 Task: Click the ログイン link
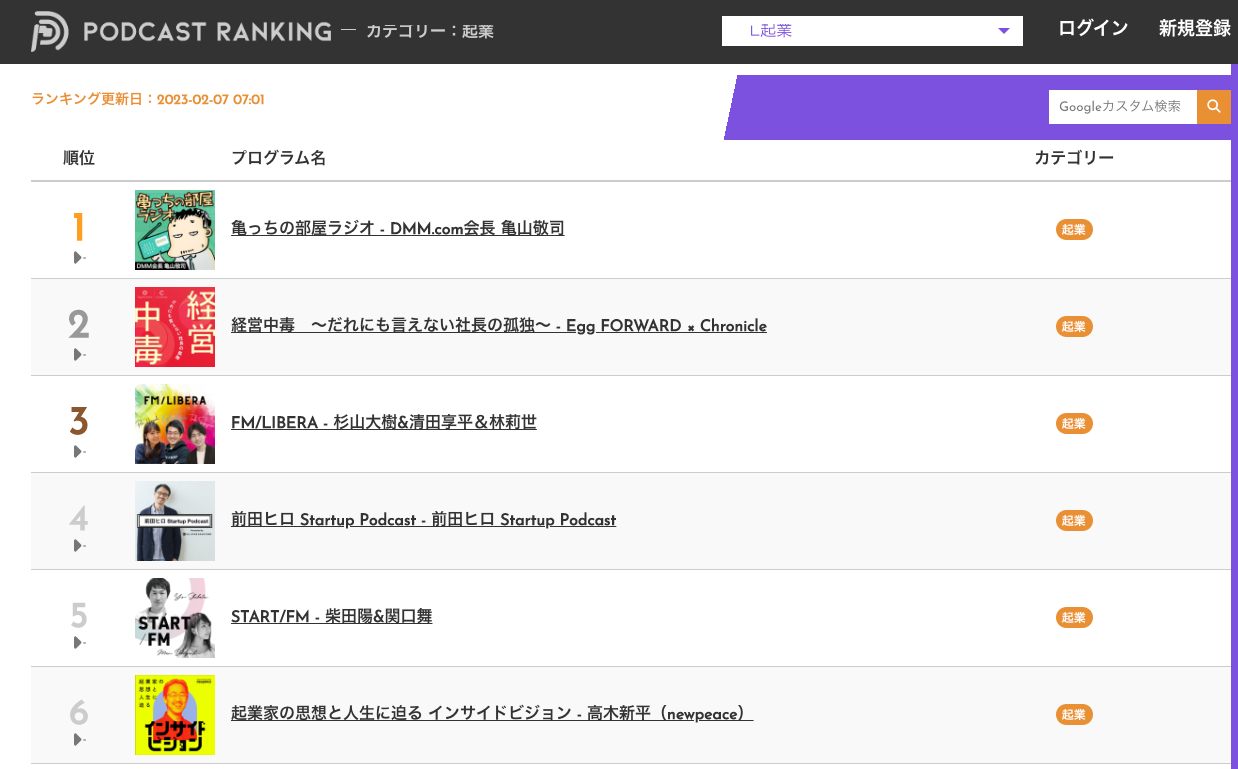(x=1093, y=28)
